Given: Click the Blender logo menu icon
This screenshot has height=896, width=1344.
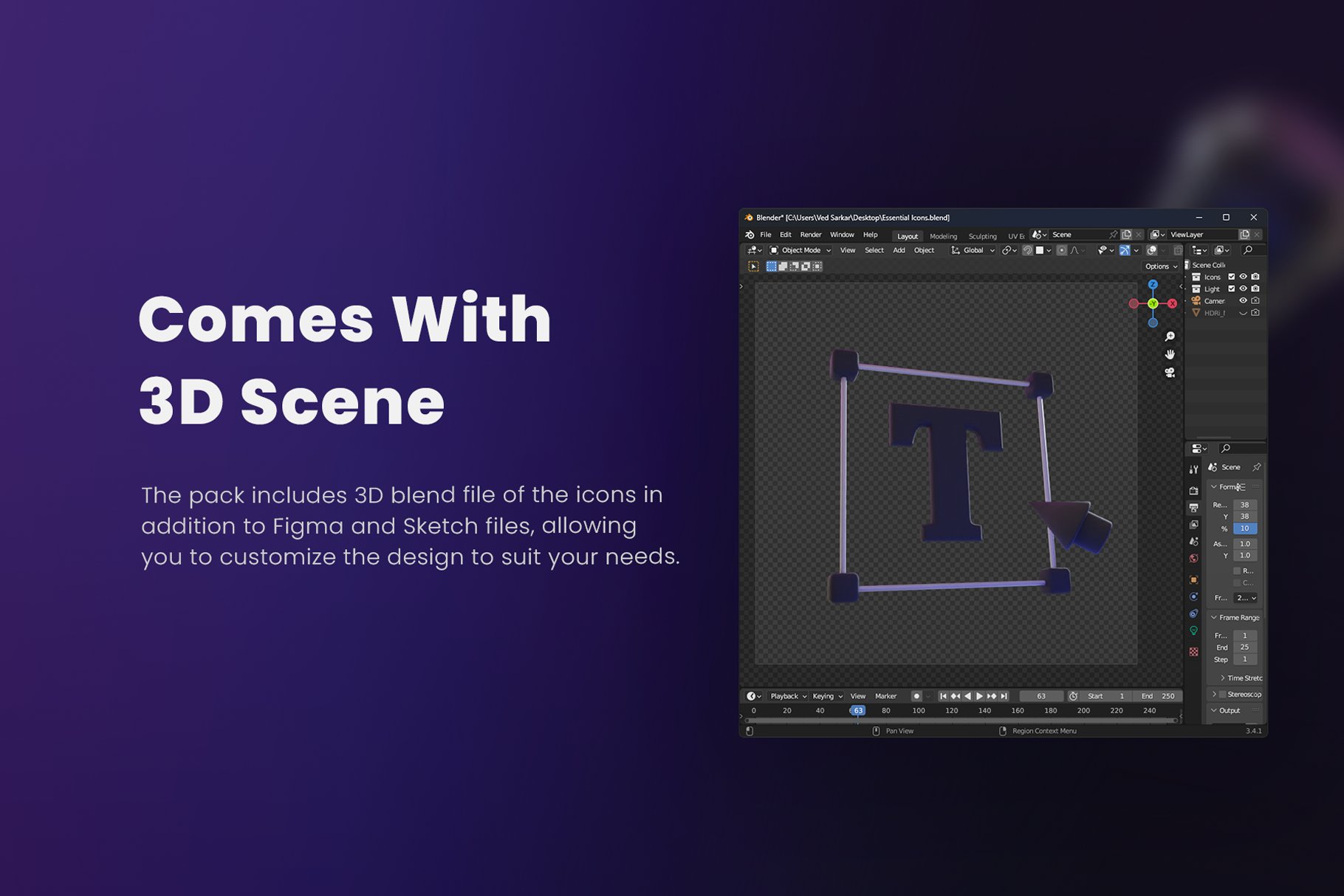Looking at the screenshot, I should 750,235.
